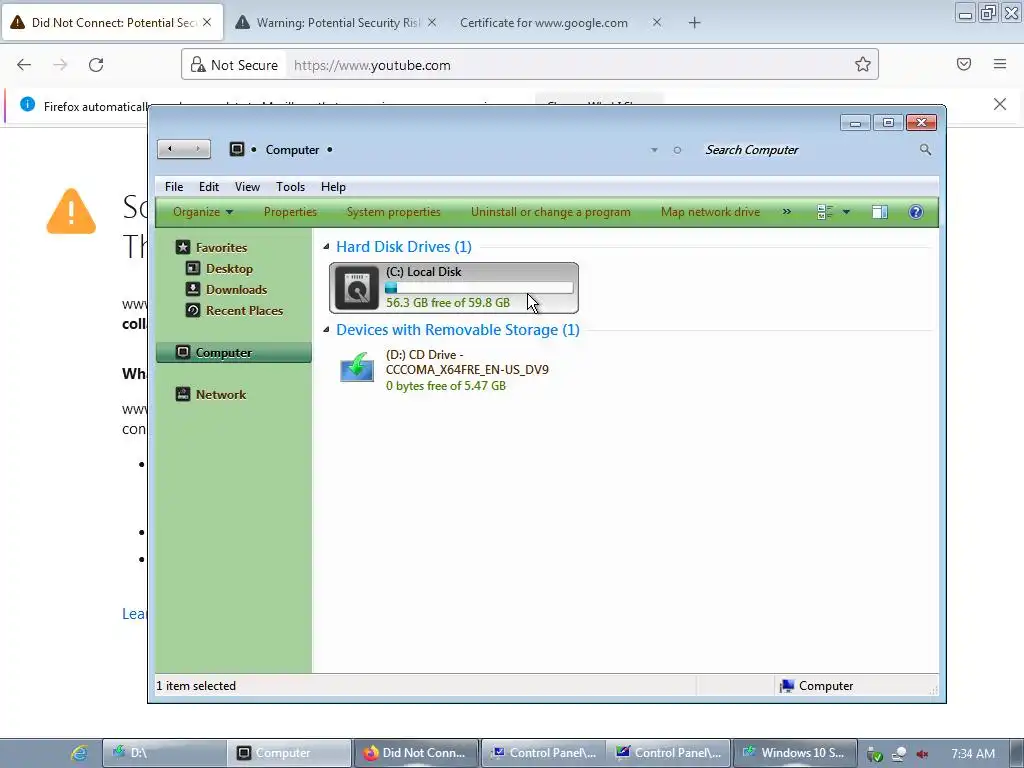Click the Network icon in sidebar

[183, 394]
